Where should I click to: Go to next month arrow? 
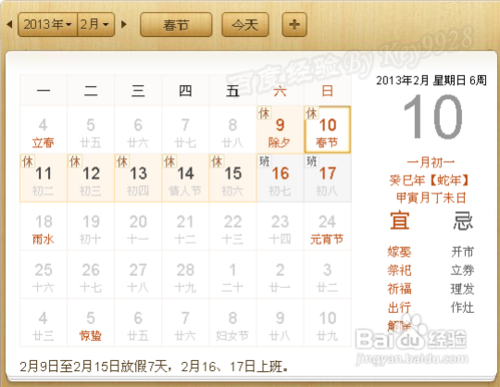tap(124, 24)
